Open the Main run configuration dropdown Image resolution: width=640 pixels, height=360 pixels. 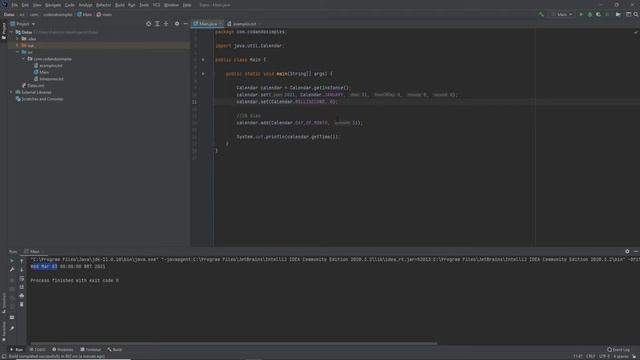coord(562,14)
